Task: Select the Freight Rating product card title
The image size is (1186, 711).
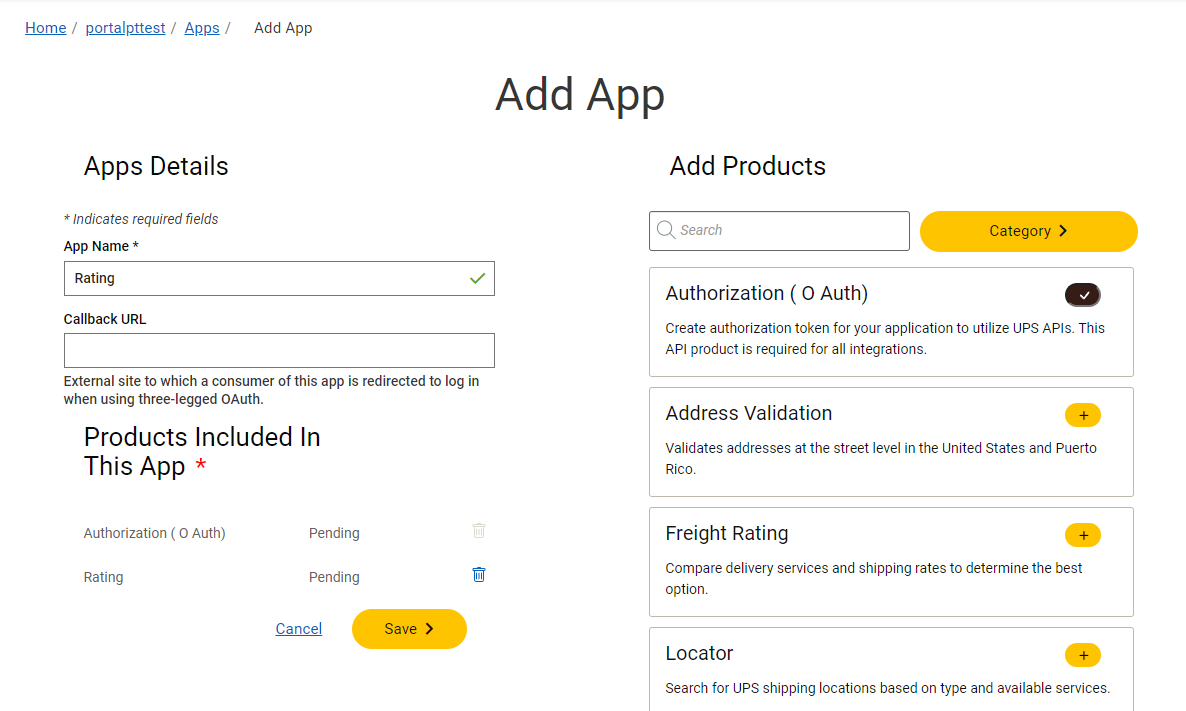Action: point(727,533)
